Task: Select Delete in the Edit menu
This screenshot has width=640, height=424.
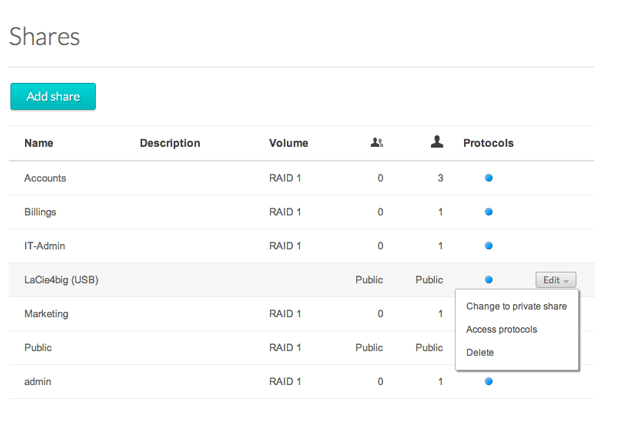Action: 480,352
